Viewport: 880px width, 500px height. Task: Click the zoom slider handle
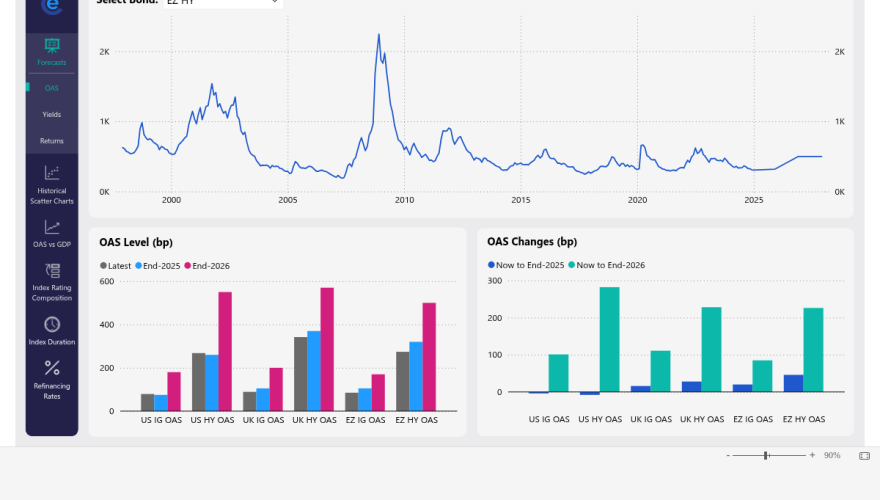coord(766,455)
